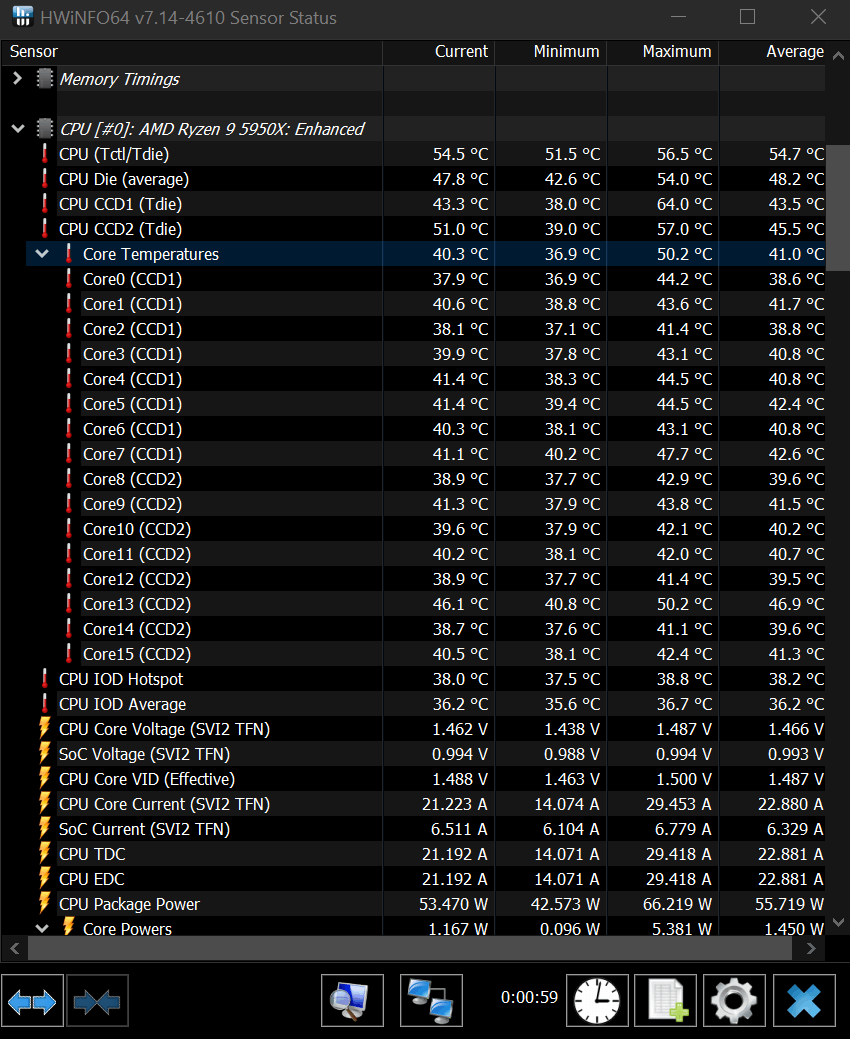Image resolution: width=850 pixels, height=1039 pixels.
Task: Select the Core5 (CCD1) row label
Action: coord(133,404)
